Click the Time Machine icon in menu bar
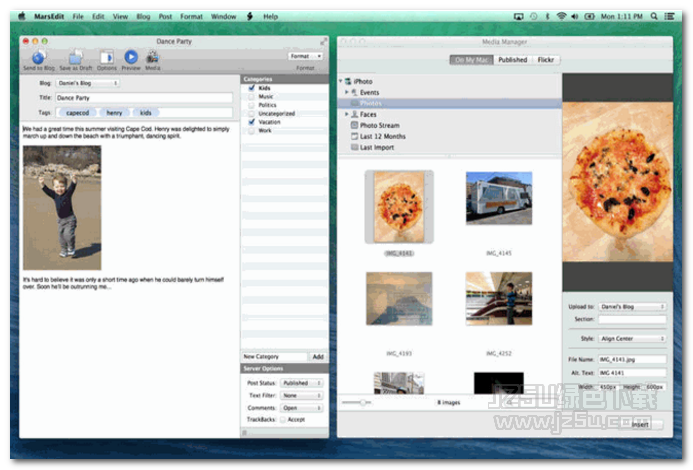The image size is (693, 470). coord(533,16)
